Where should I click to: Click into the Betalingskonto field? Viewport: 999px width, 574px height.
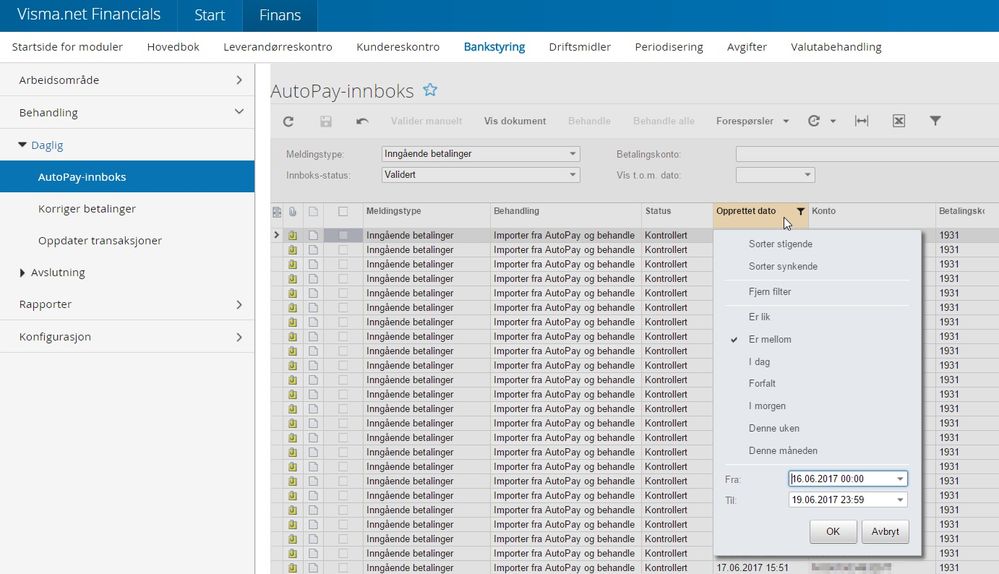pos(867,154)
